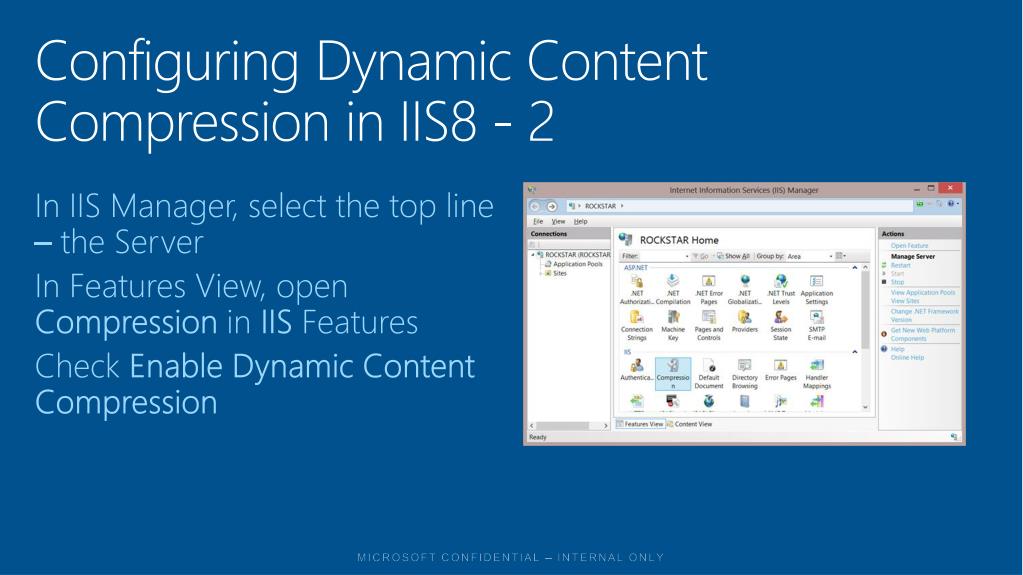The image size is (1023, 575).
Task: Open the Application Settings feature
Action: click(x=816, y=290)
